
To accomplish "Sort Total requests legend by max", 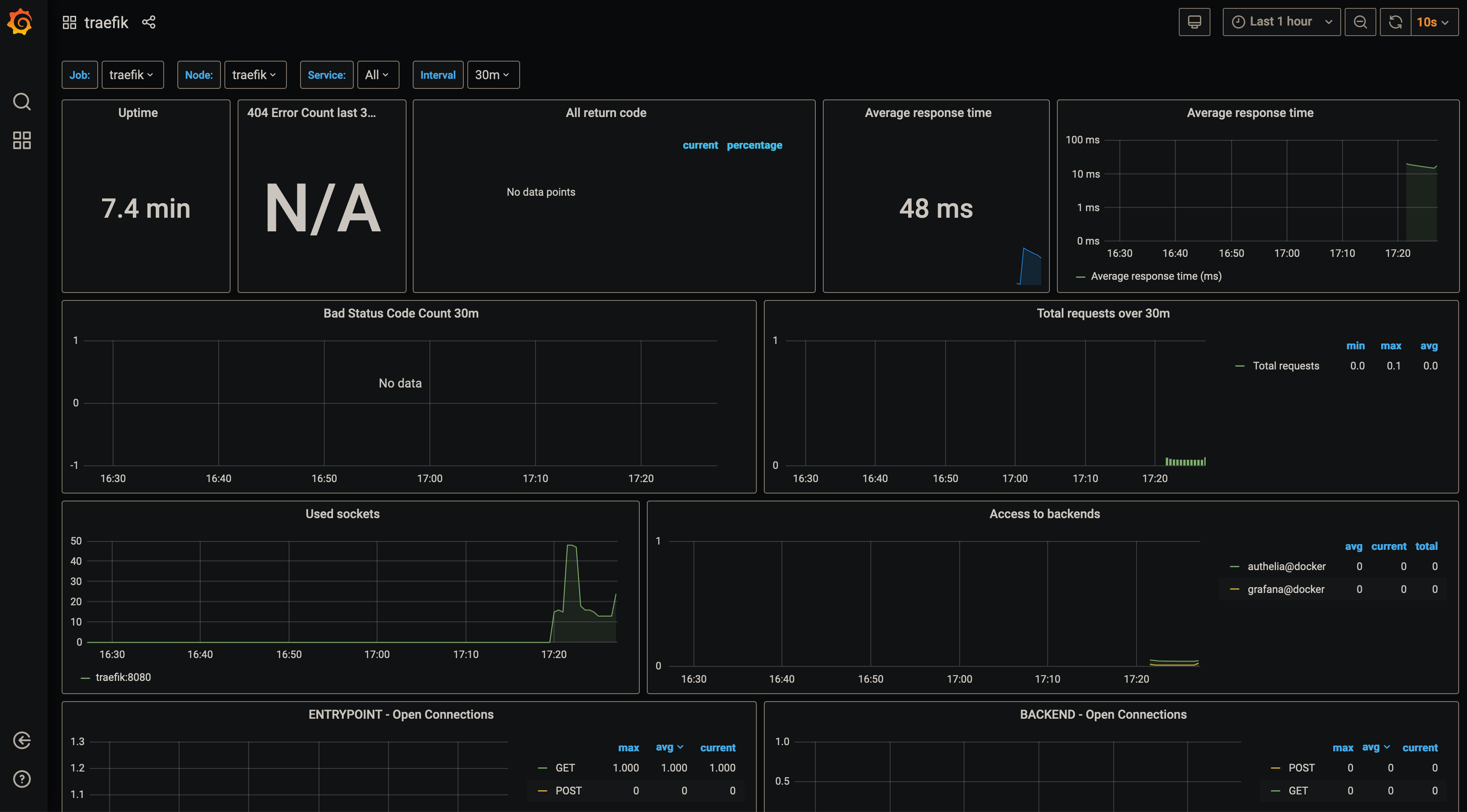I will (1391, 346).
